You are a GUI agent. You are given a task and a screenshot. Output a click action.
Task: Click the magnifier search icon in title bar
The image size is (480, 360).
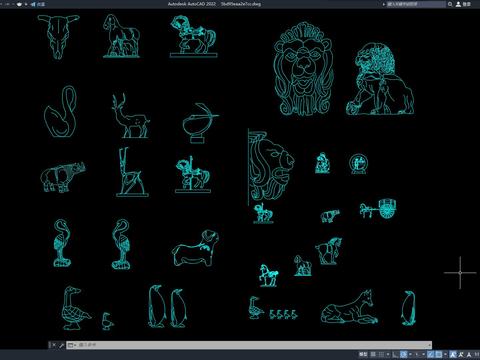click(450, 4)
